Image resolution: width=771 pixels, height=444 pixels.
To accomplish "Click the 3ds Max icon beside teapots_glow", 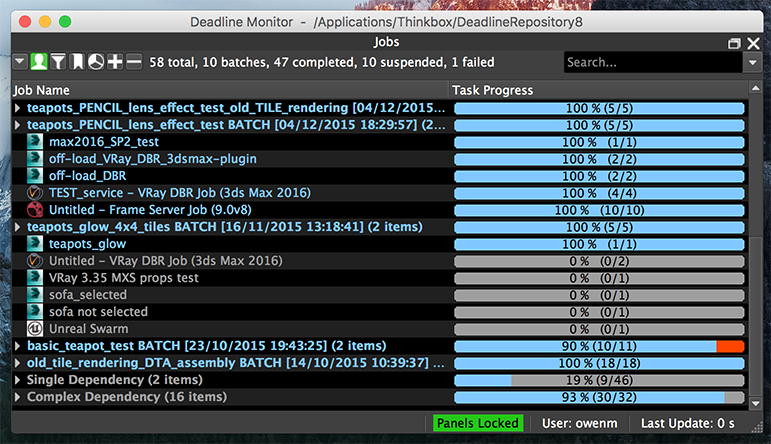I will click(x=35, y=244).
